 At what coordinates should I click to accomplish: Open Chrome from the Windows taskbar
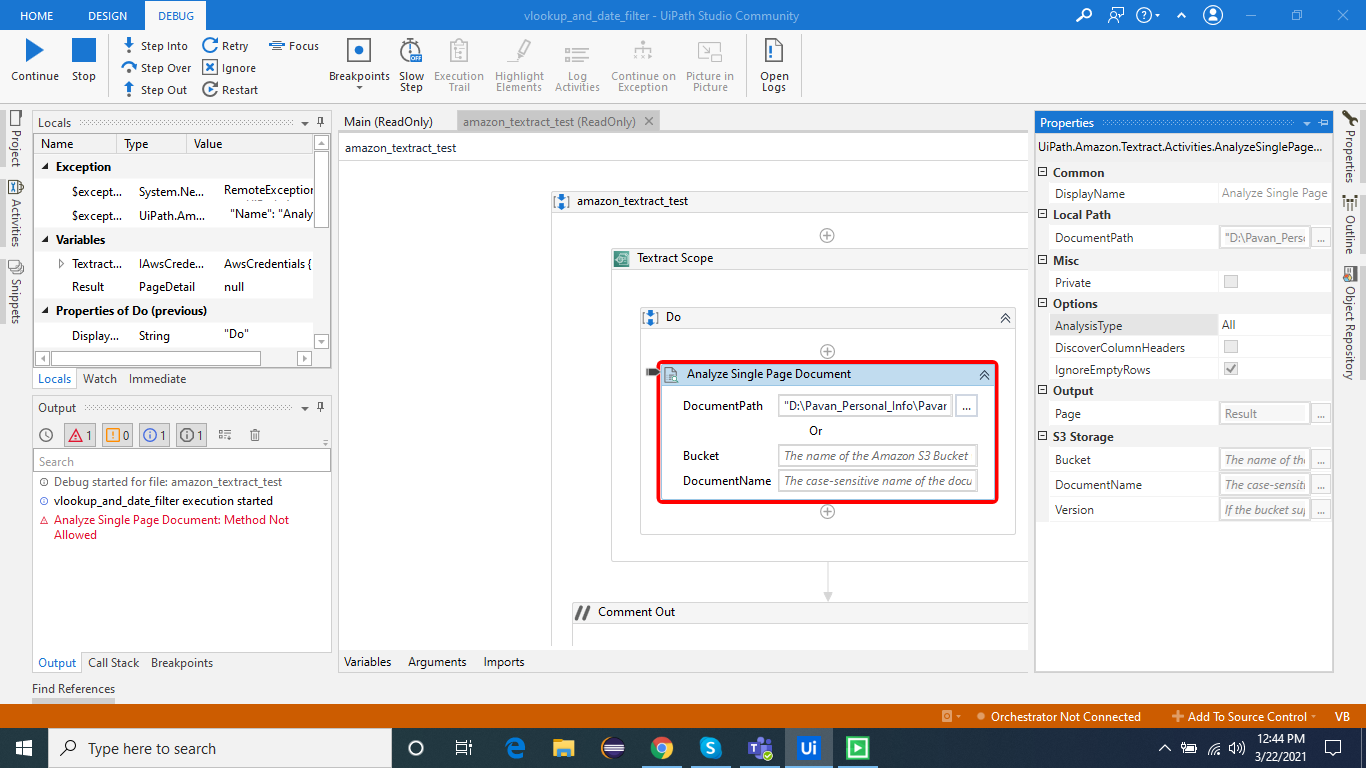(x=662, y=748)
